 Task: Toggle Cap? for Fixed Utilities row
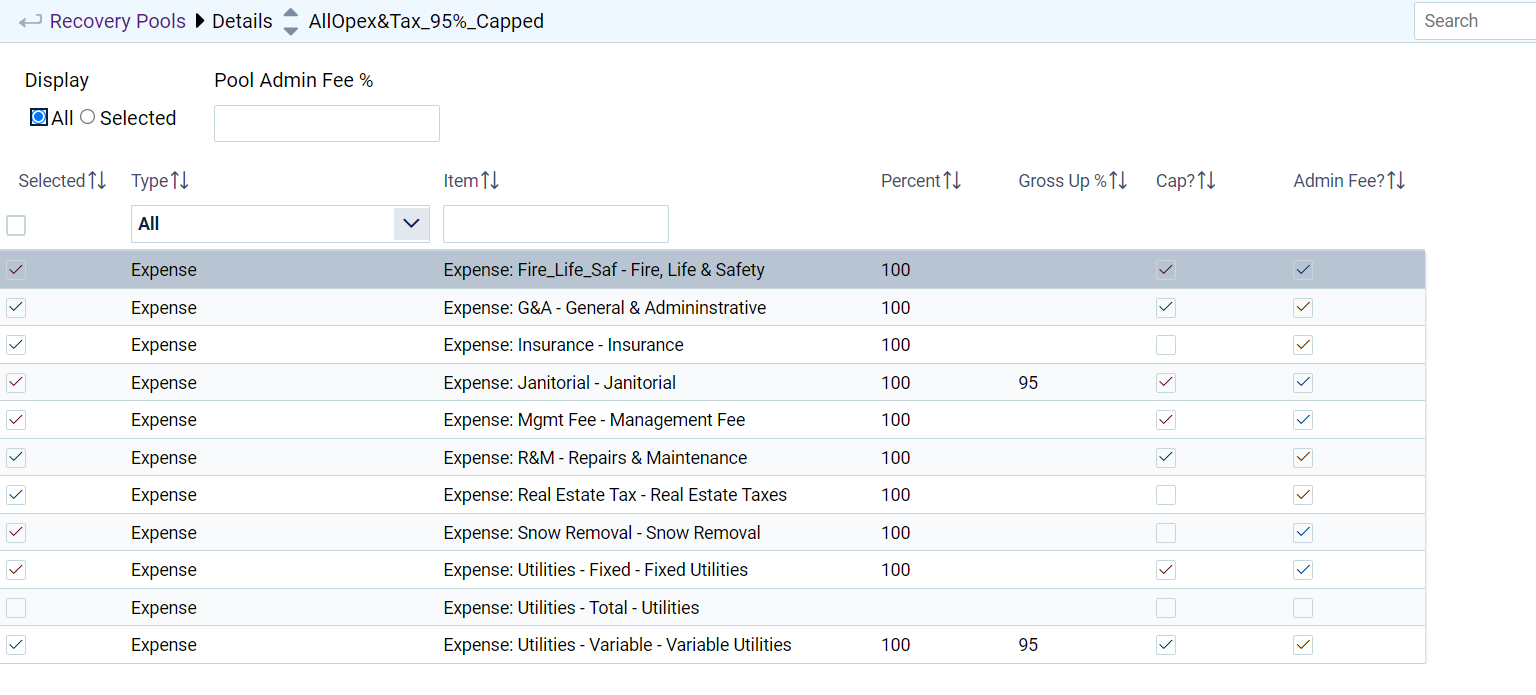[x=1166, y=570]
